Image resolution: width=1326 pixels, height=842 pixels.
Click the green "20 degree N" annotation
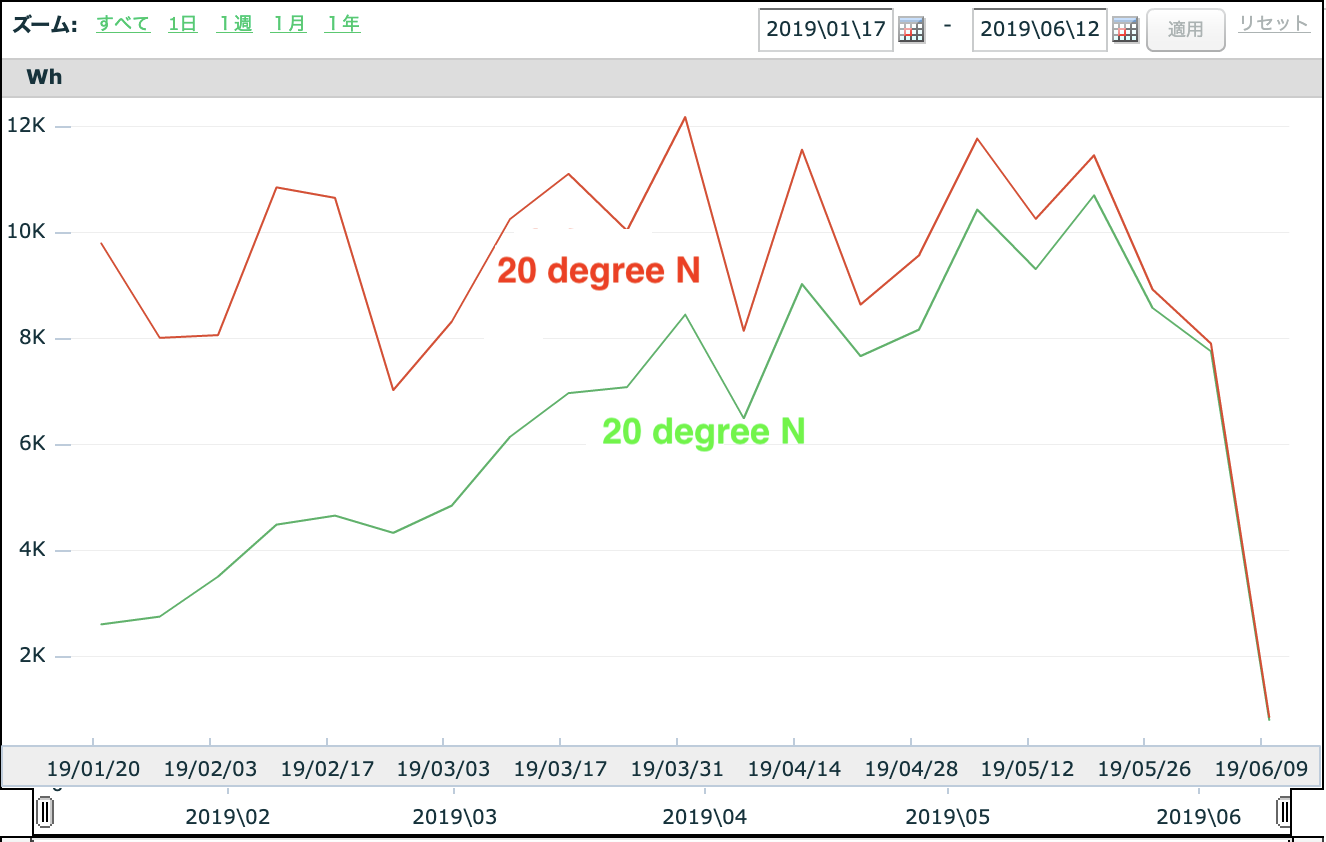click(703, 431)
